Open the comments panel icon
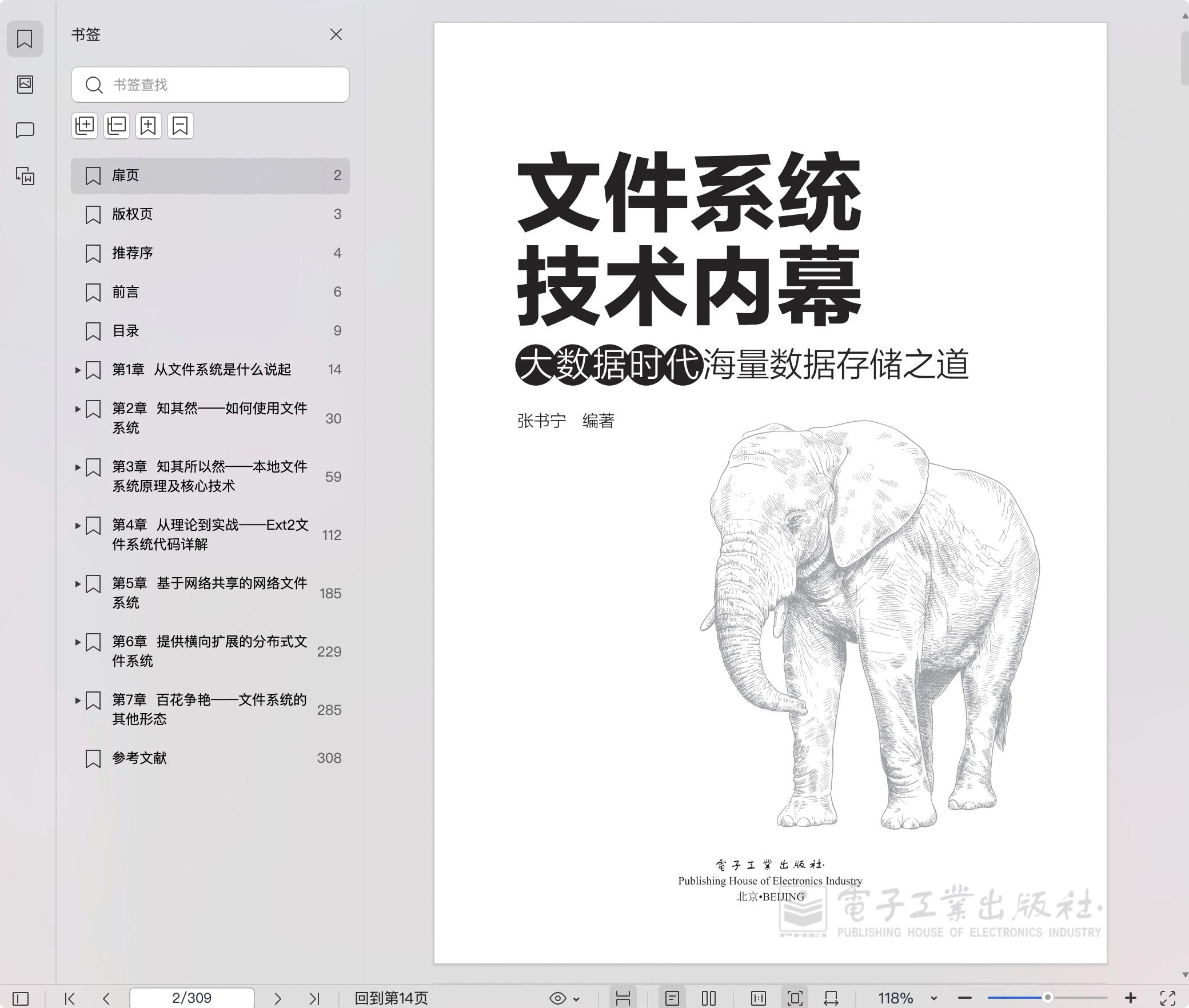 pos(25,130)
